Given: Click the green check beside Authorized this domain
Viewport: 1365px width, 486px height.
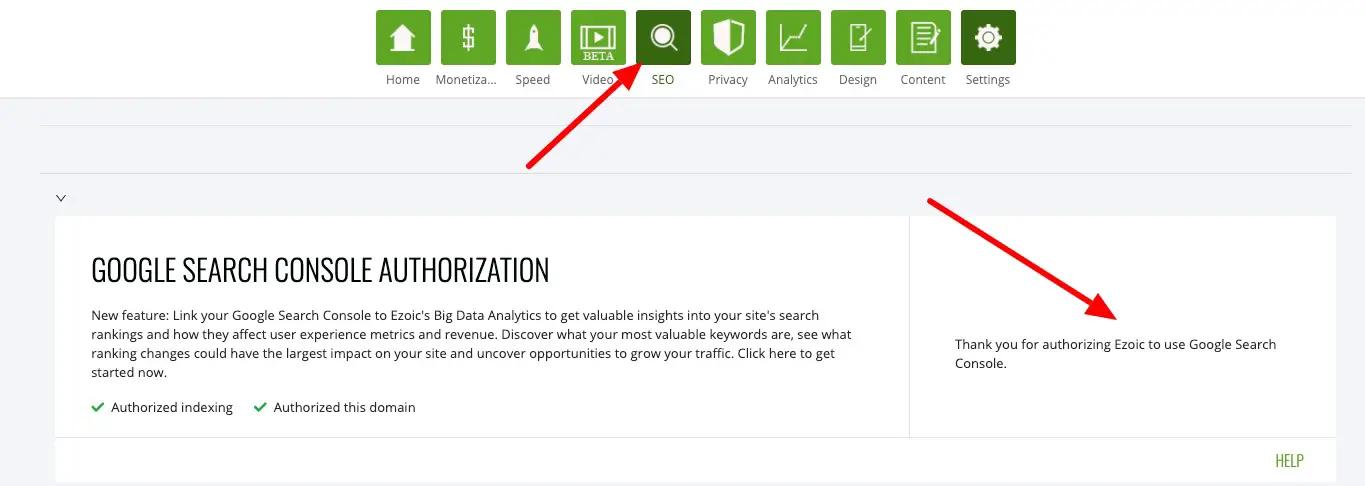Looking at the screenshot, I should pos(260,407).
